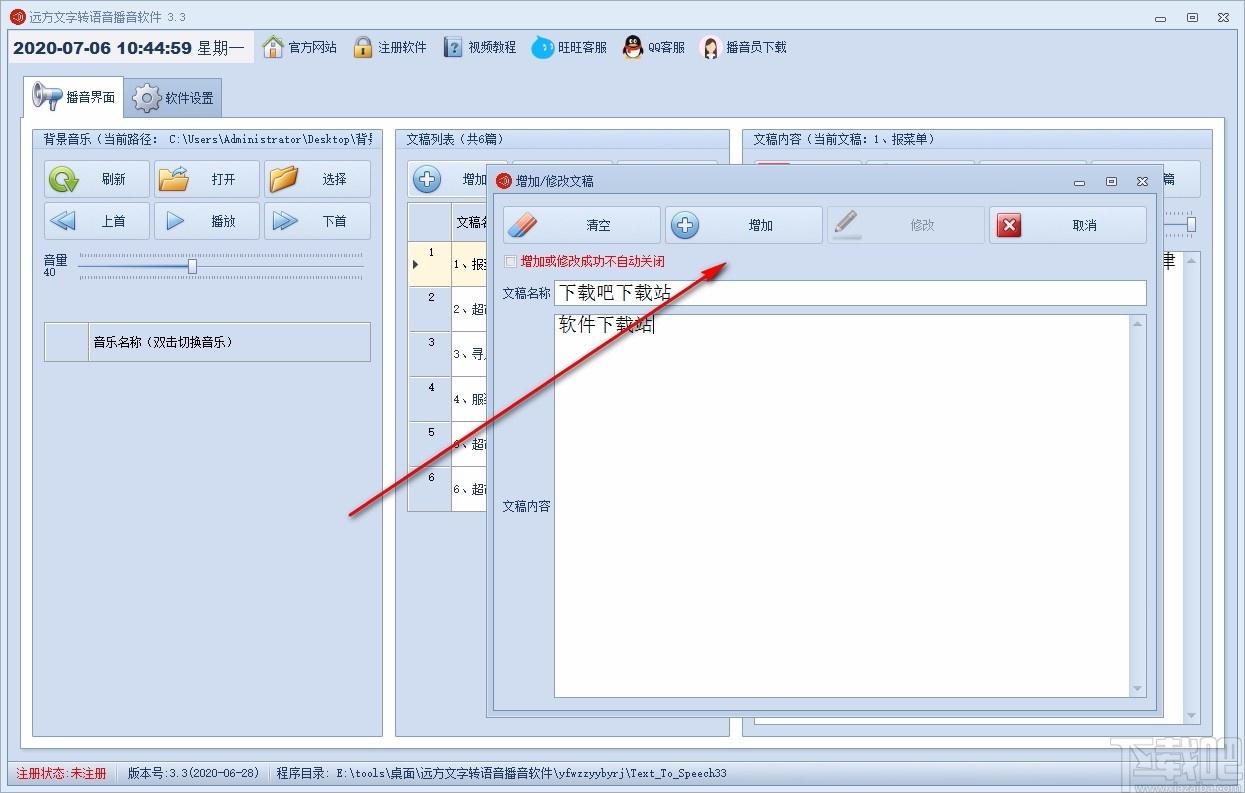
Task: Click 注册状态:未注册 status text
Action: [x=61, y=773]
